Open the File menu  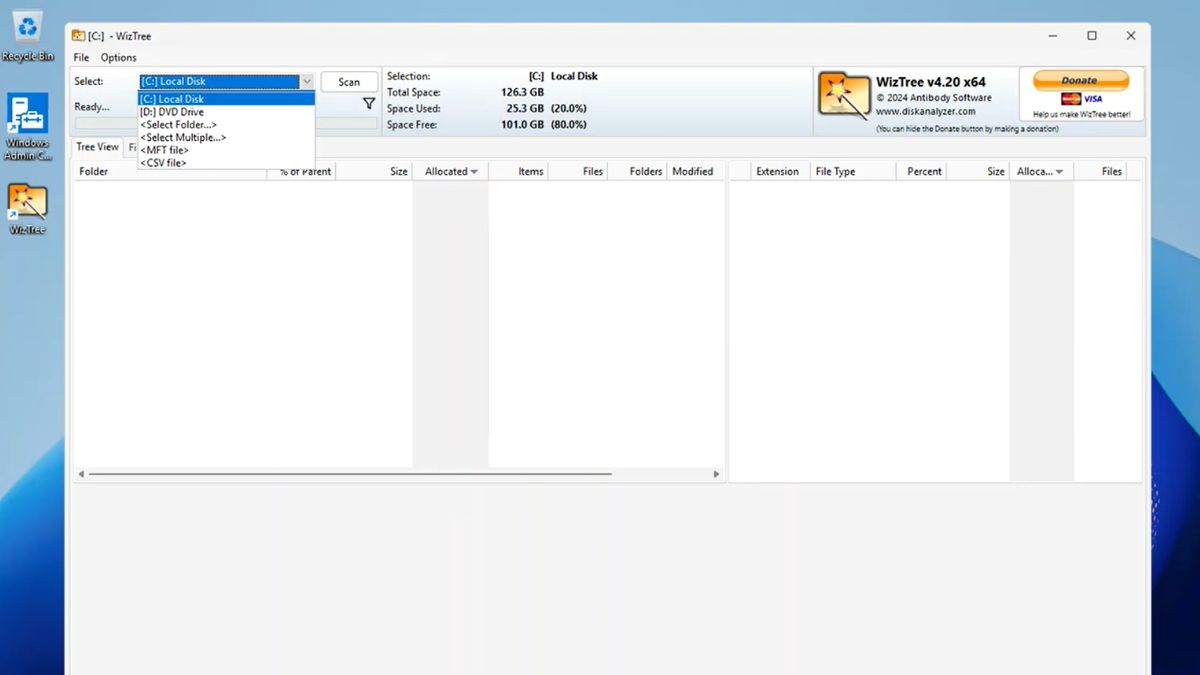click(81, 58)
